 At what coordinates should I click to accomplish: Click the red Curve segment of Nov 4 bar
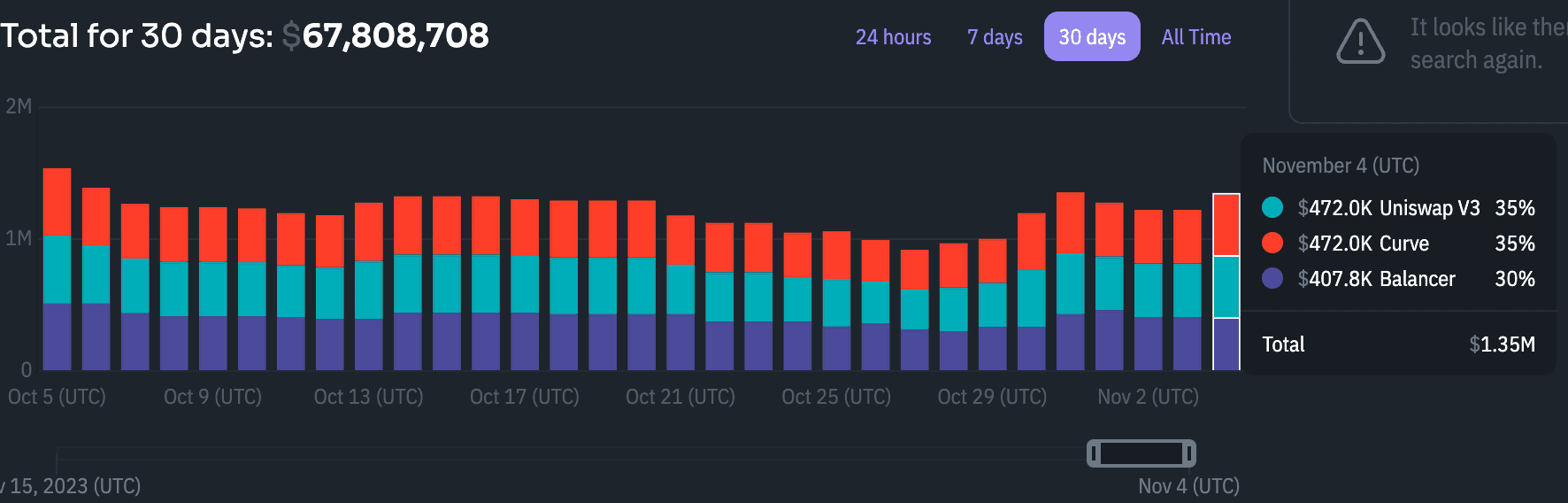tap(1226, 225)
